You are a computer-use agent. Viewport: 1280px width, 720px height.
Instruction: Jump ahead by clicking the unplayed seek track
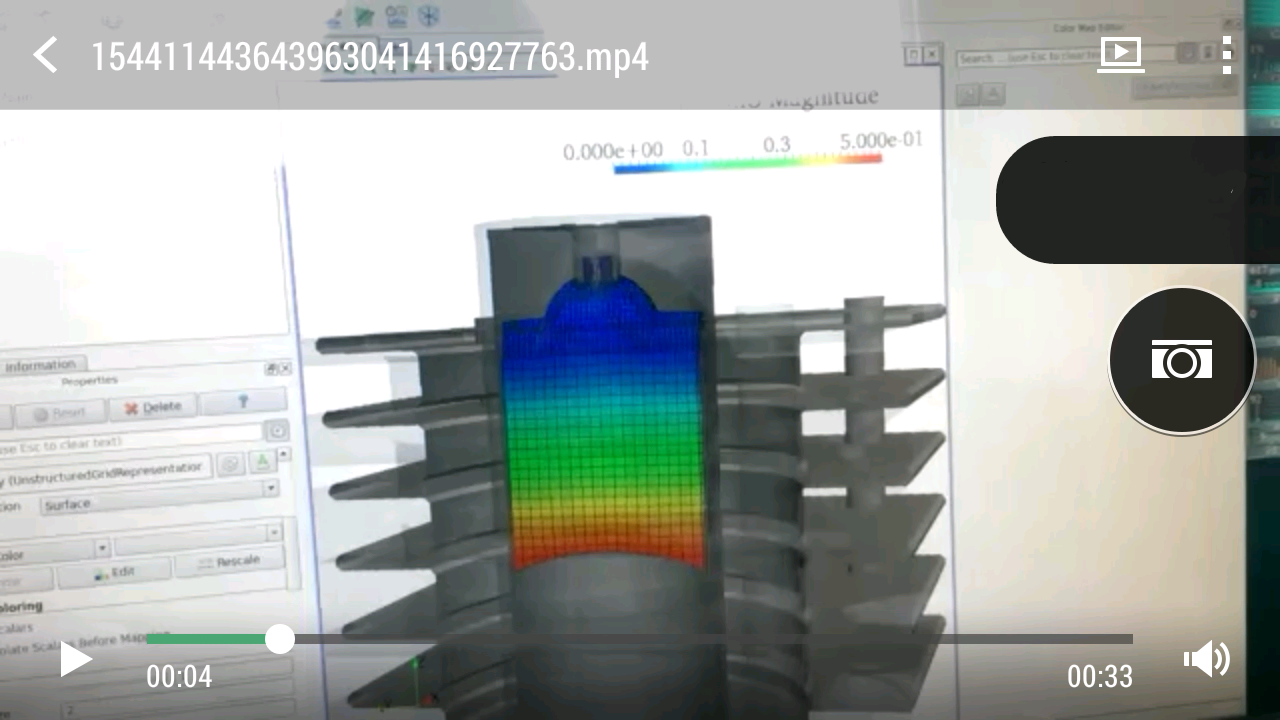coord(714,639)
